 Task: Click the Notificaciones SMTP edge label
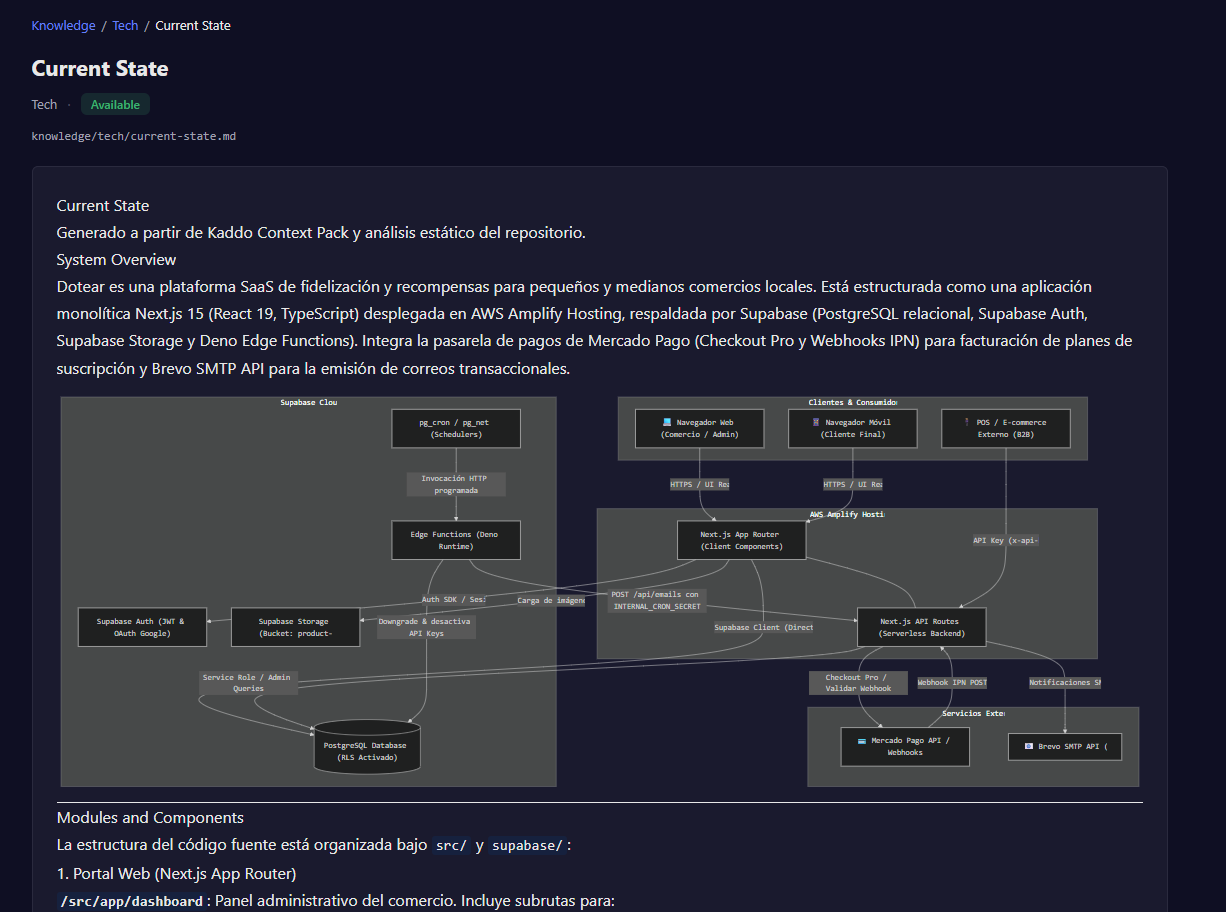click(1065, 683)
